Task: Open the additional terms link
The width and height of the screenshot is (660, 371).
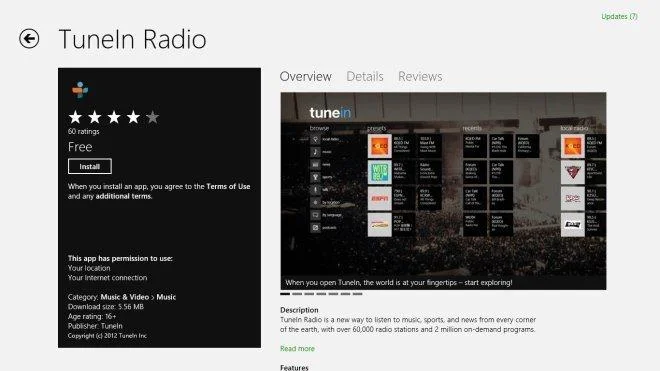Action: 123,196
